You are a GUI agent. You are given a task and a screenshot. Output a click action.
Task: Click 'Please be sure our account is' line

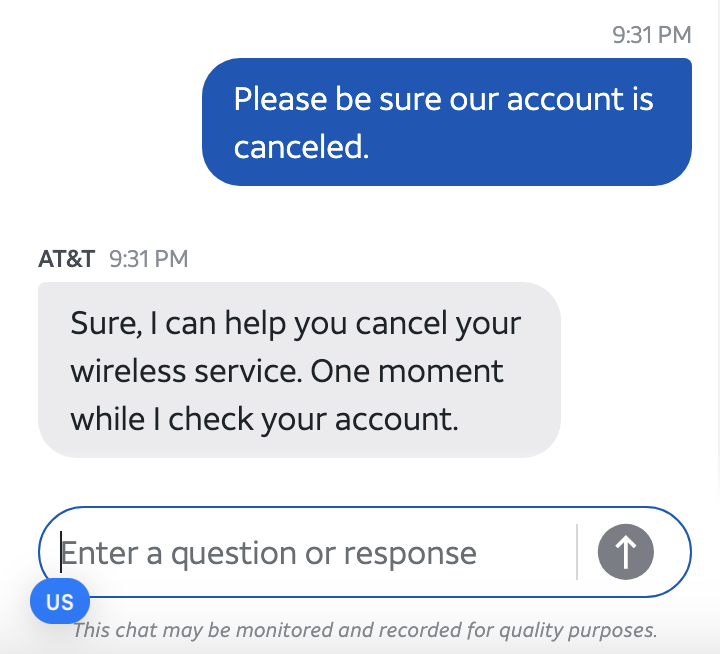tap(444, 99)
